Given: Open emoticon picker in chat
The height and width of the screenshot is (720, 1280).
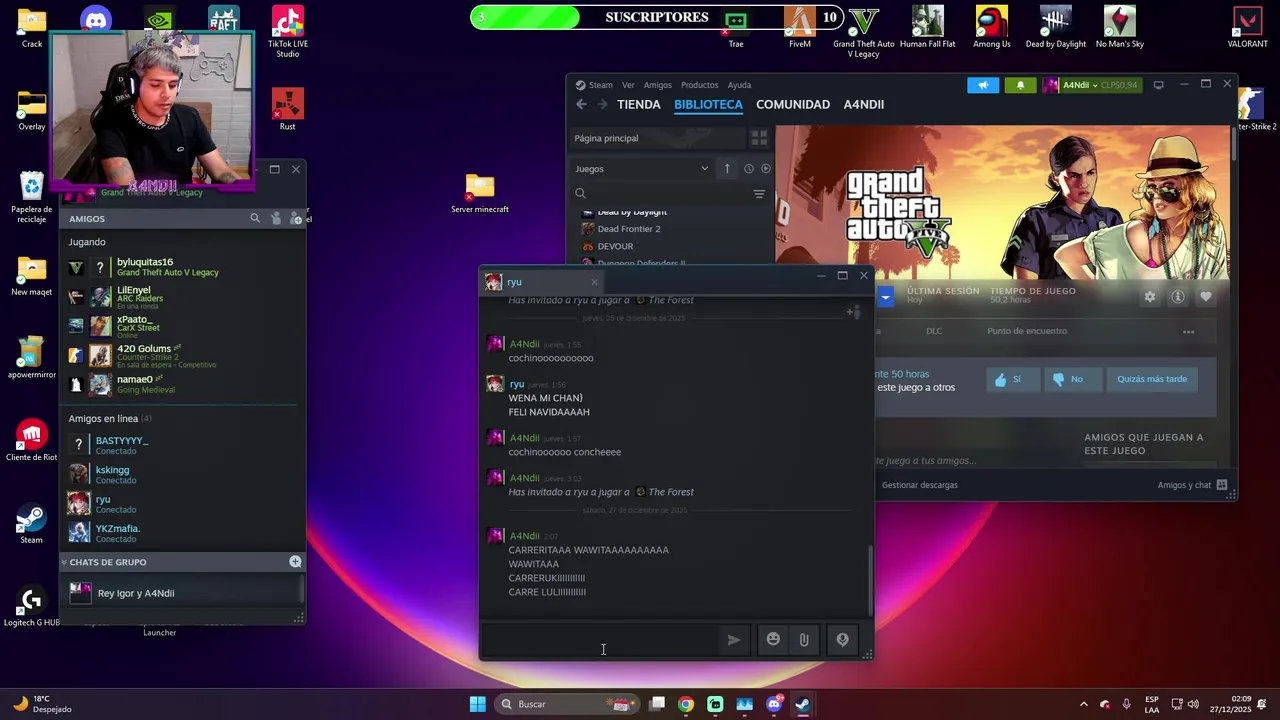Looking at the screenshot, I should pos(773,640).
